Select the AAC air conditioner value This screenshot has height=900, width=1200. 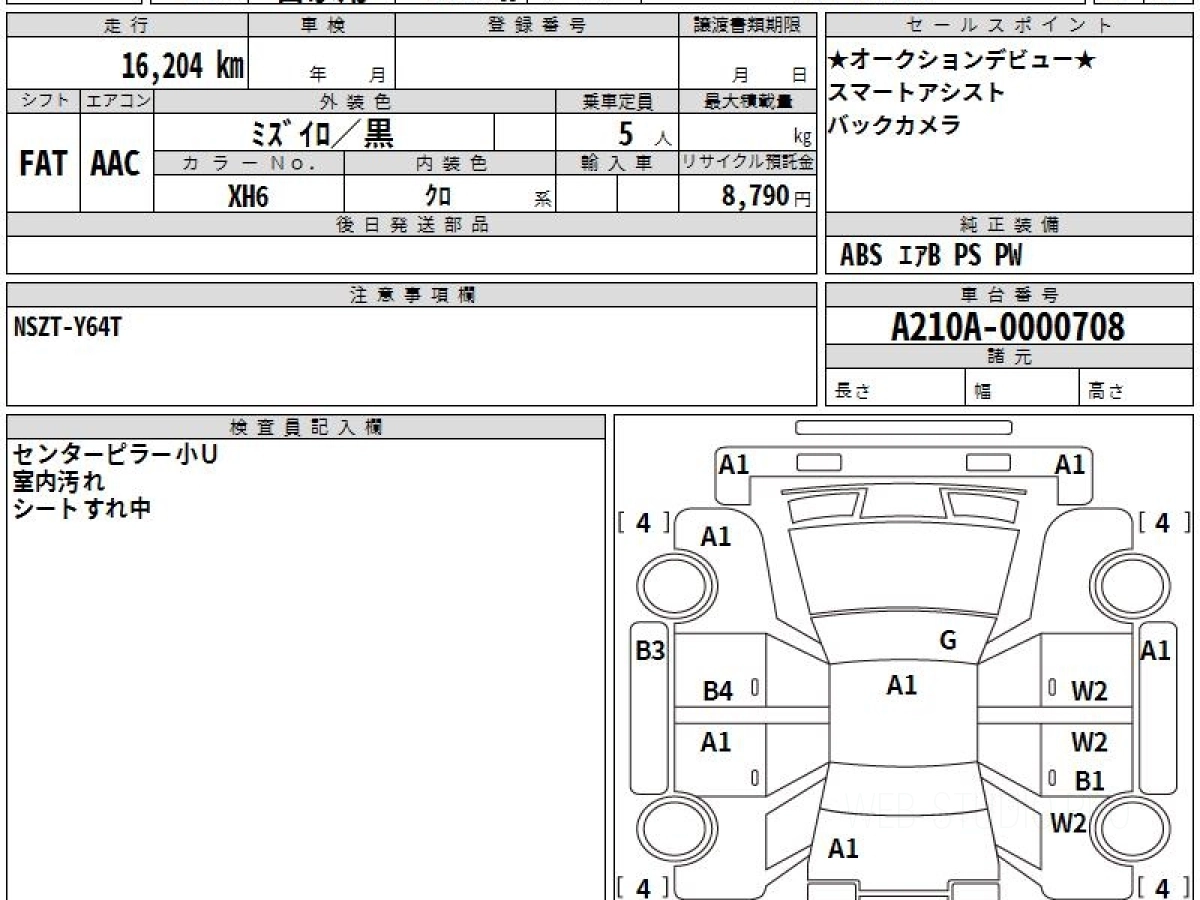(116, 163)
